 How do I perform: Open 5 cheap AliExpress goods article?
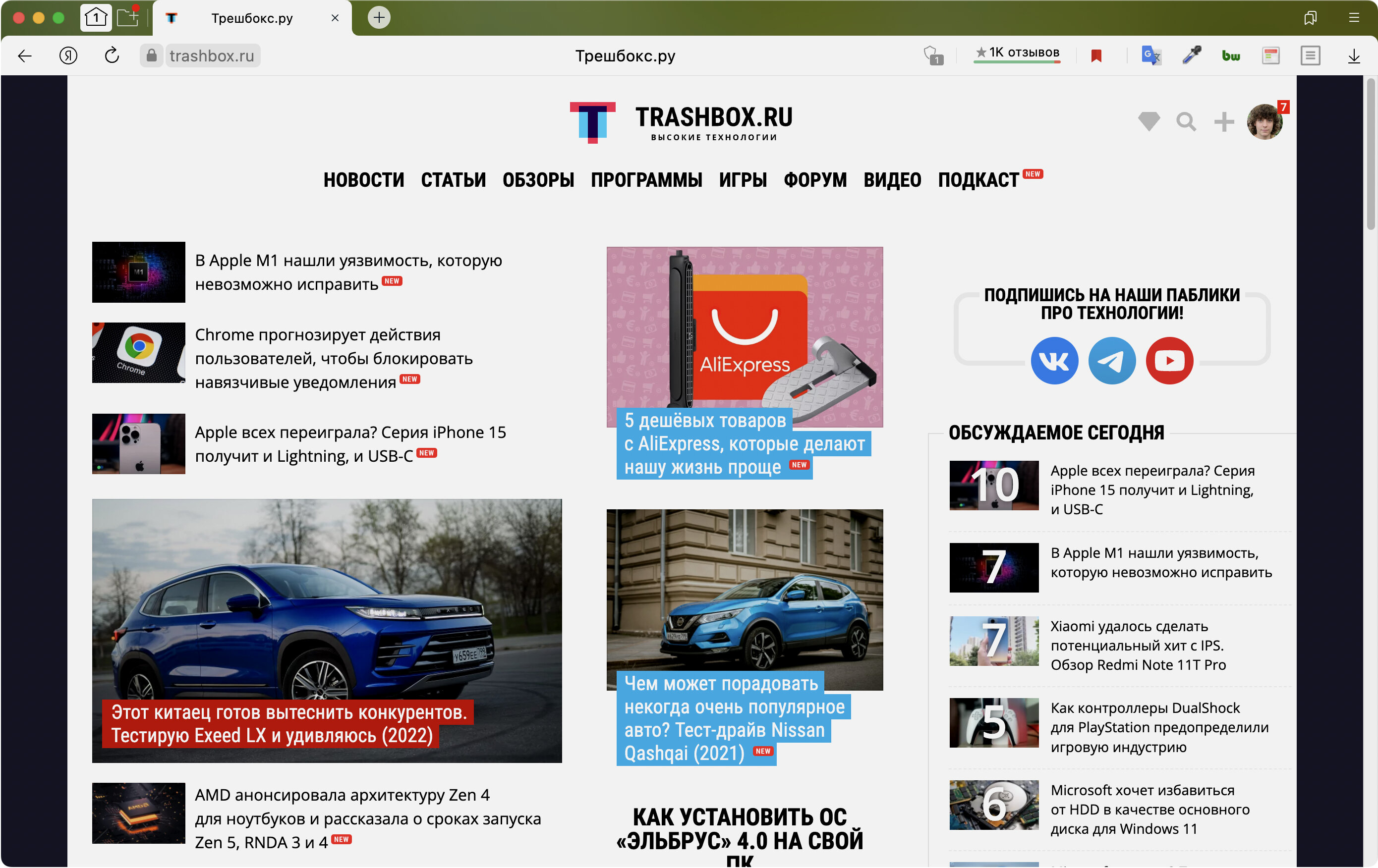744,444
